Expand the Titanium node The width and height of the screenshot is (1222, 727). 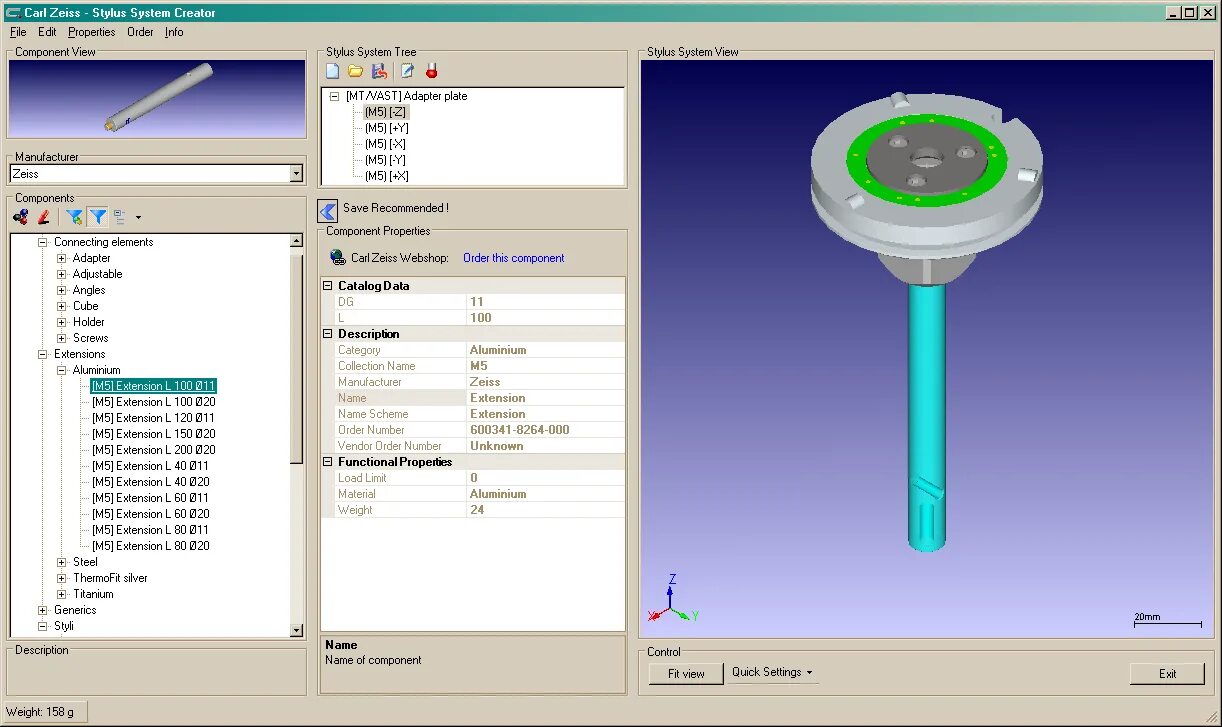61,594
